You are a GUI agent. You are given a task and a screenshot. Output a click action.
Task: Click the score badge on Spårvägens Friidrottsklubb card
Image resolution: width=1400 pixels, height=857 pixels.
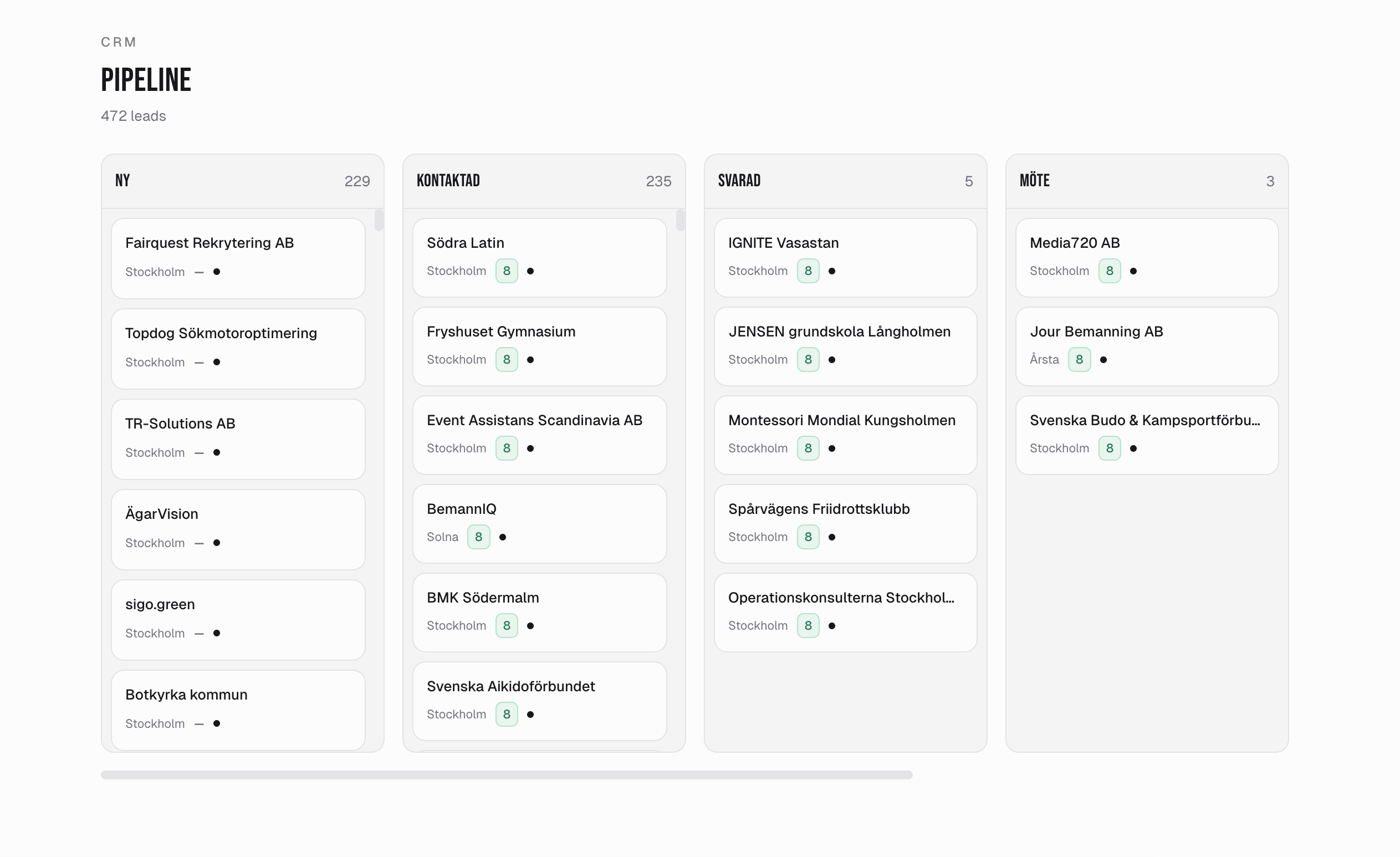(x=808, y=537)
